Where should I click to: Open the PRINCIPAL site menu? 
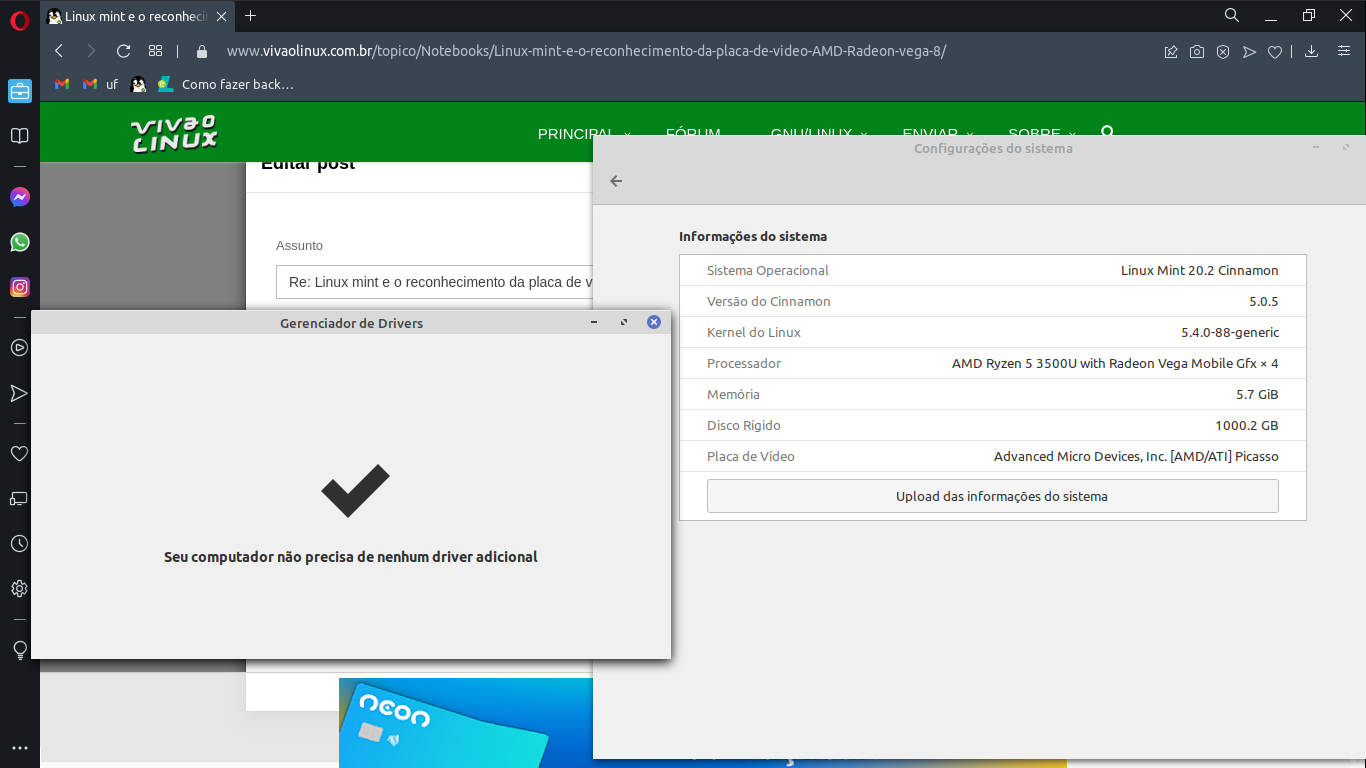point(584,134)
